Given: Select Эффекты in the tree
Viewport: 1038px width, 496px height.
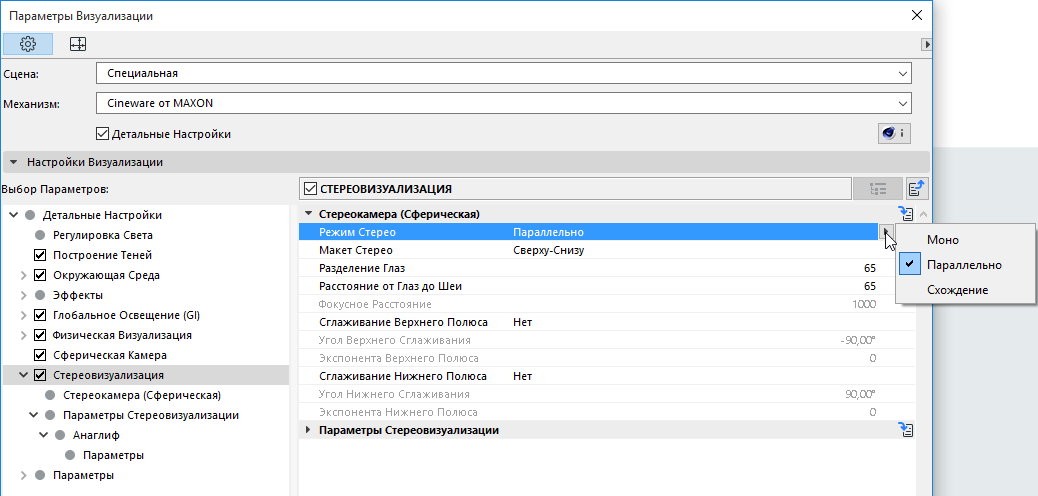Looking at the screenshot, I should click(x=78, y=295).
